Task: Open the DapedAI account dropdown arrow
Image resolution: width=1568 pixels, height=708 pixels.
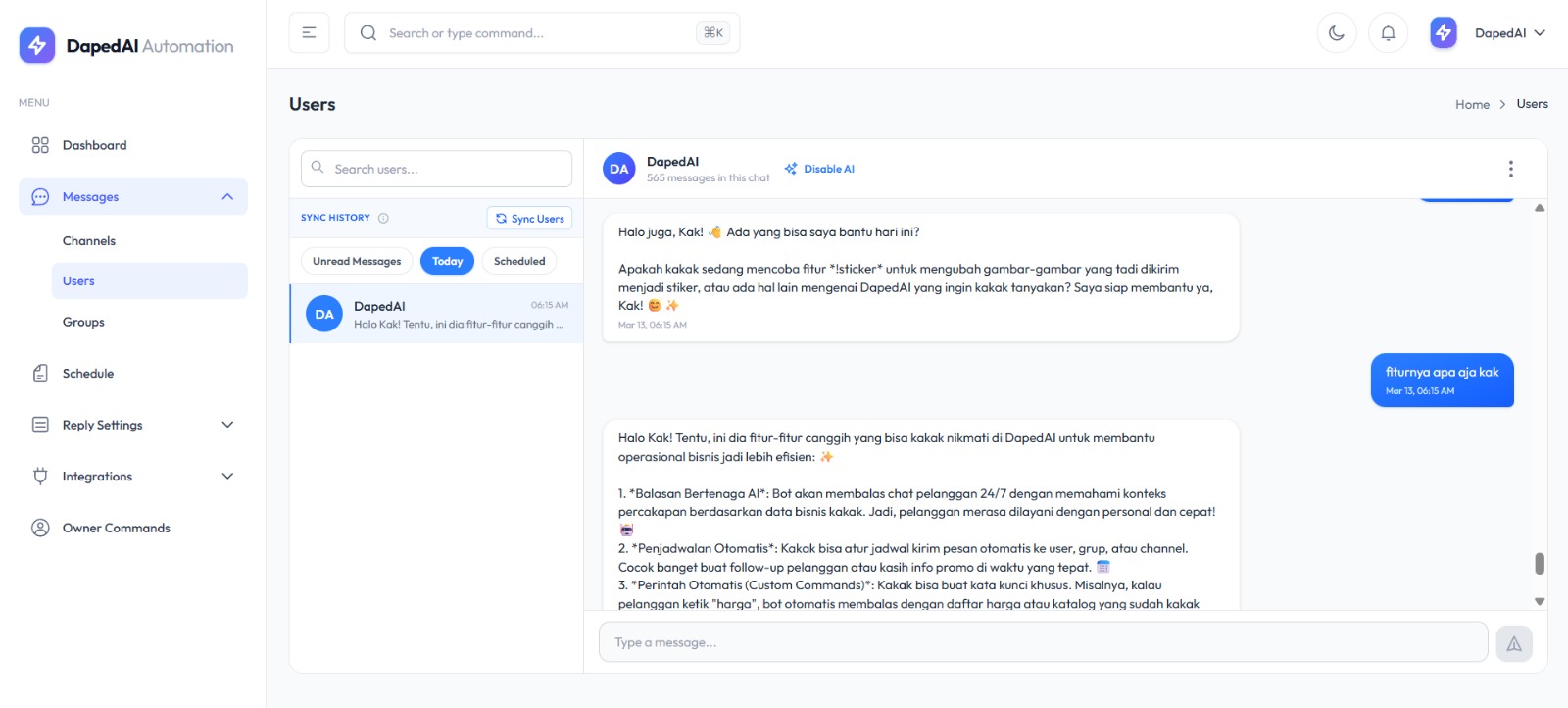Action: coord(1540,33)
